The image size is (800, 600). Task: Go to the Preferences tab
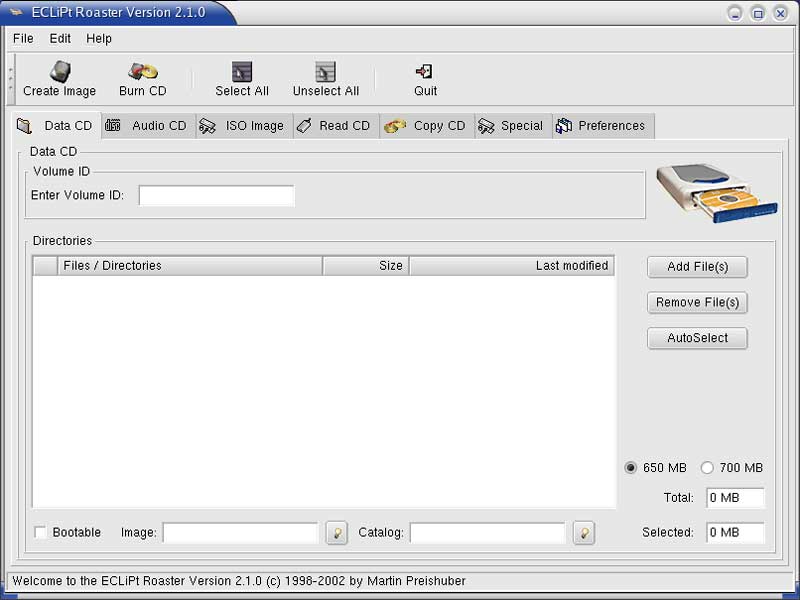click(x=602, y=126)
